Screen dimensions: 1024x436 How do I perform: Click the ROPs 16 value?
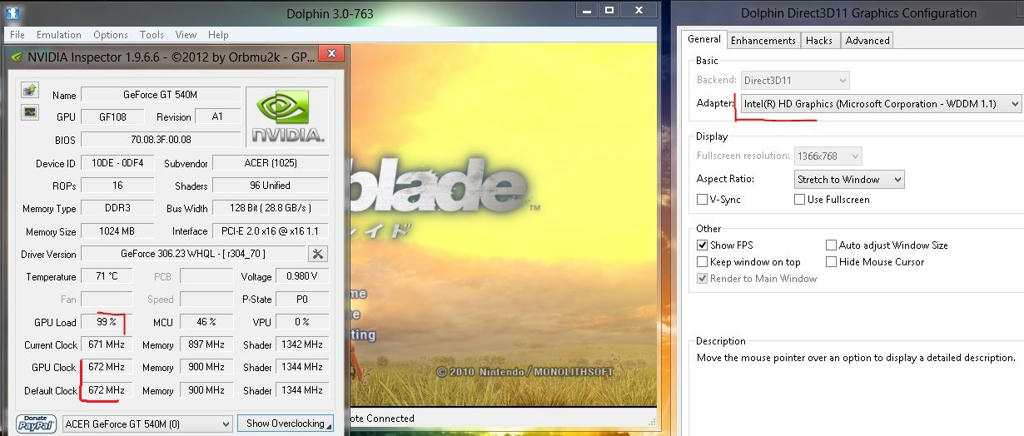(118, 185)
